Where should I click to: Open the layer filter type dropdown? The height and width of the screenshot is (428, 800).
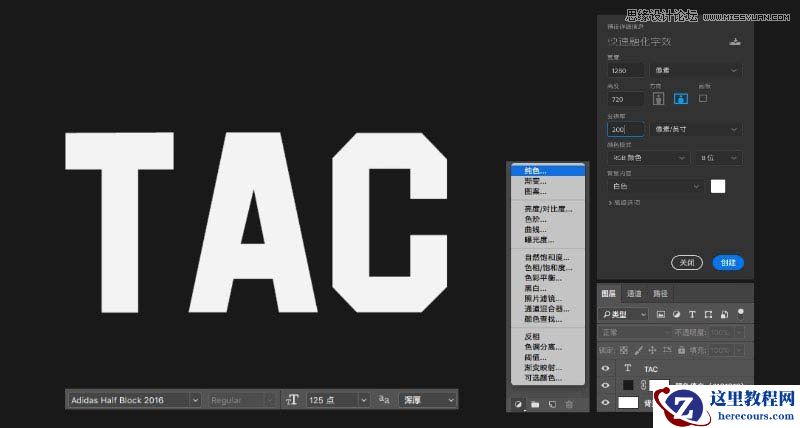pos(623,314)
